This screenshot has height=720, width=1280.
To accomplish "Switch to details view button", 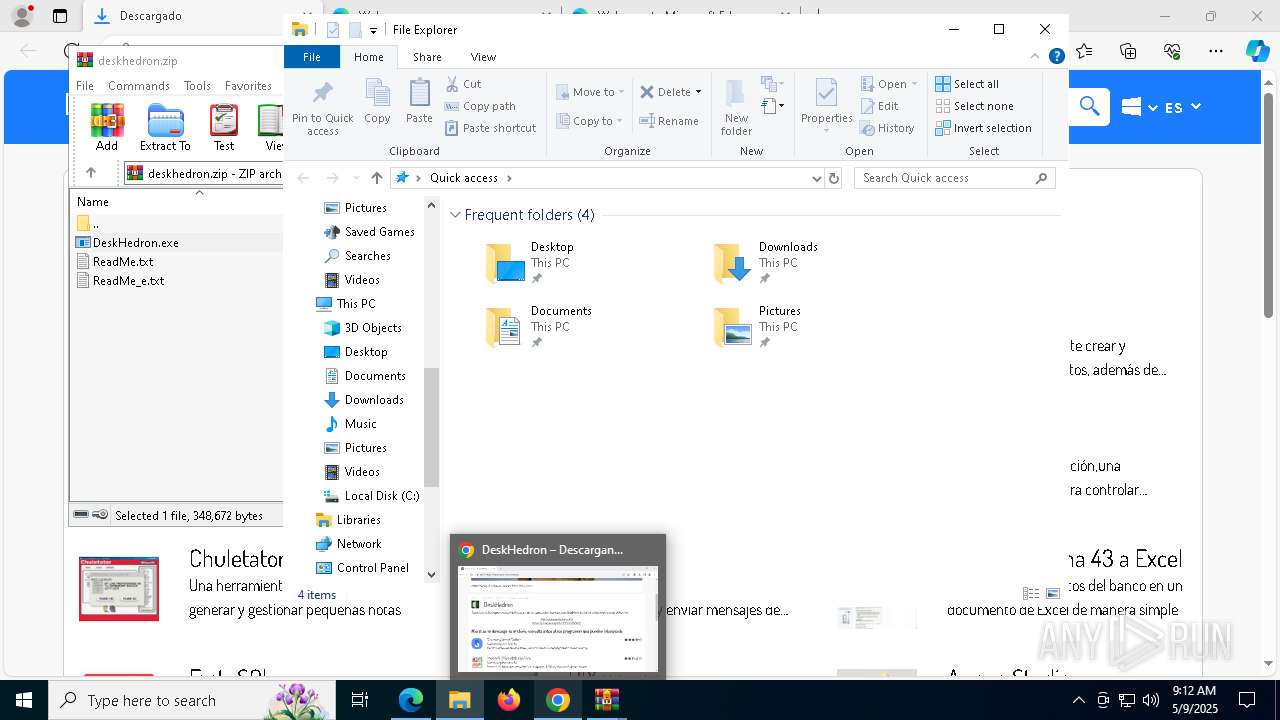I will click(x=1031, y=593).
